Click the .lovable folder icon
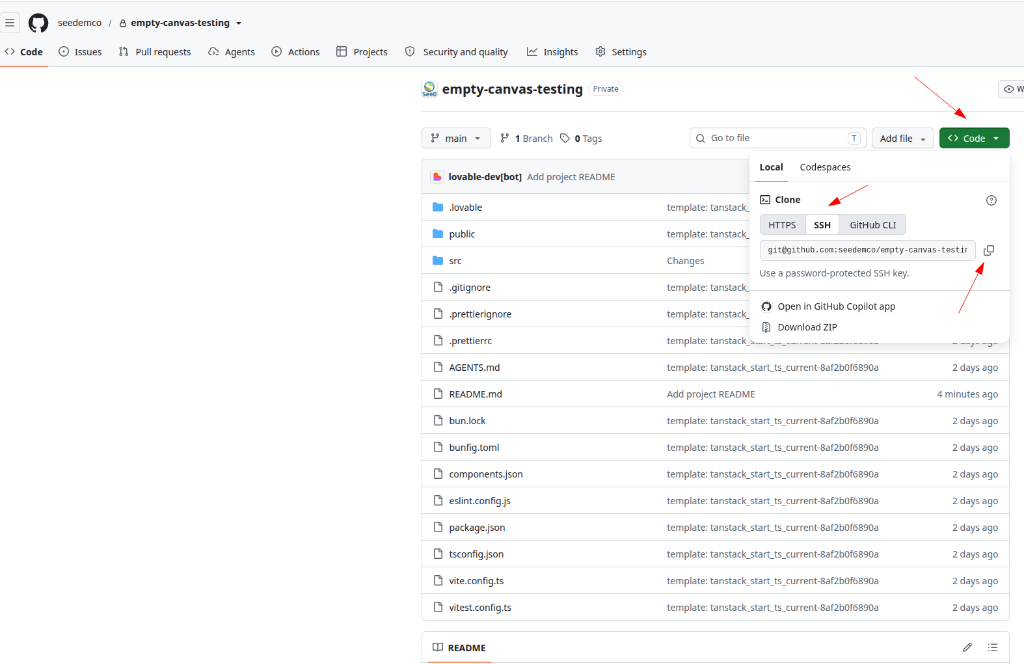This screenshot has height=664, width=1024. tap(438, 207)
